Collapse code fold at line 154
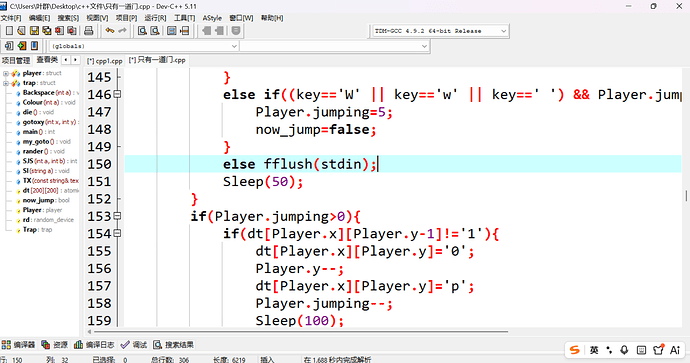690x363 pixels. coord(117,233)
